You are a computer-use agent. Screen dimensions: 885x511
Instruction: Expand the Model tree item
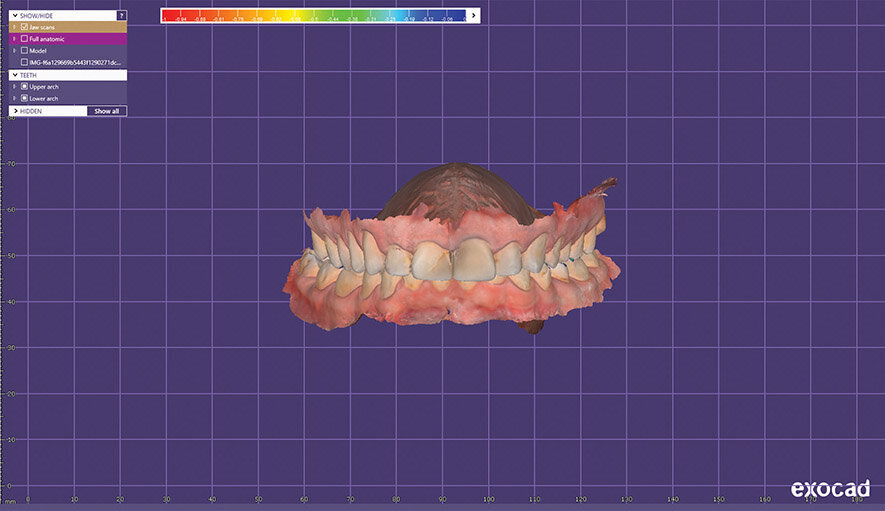(14, 50)
